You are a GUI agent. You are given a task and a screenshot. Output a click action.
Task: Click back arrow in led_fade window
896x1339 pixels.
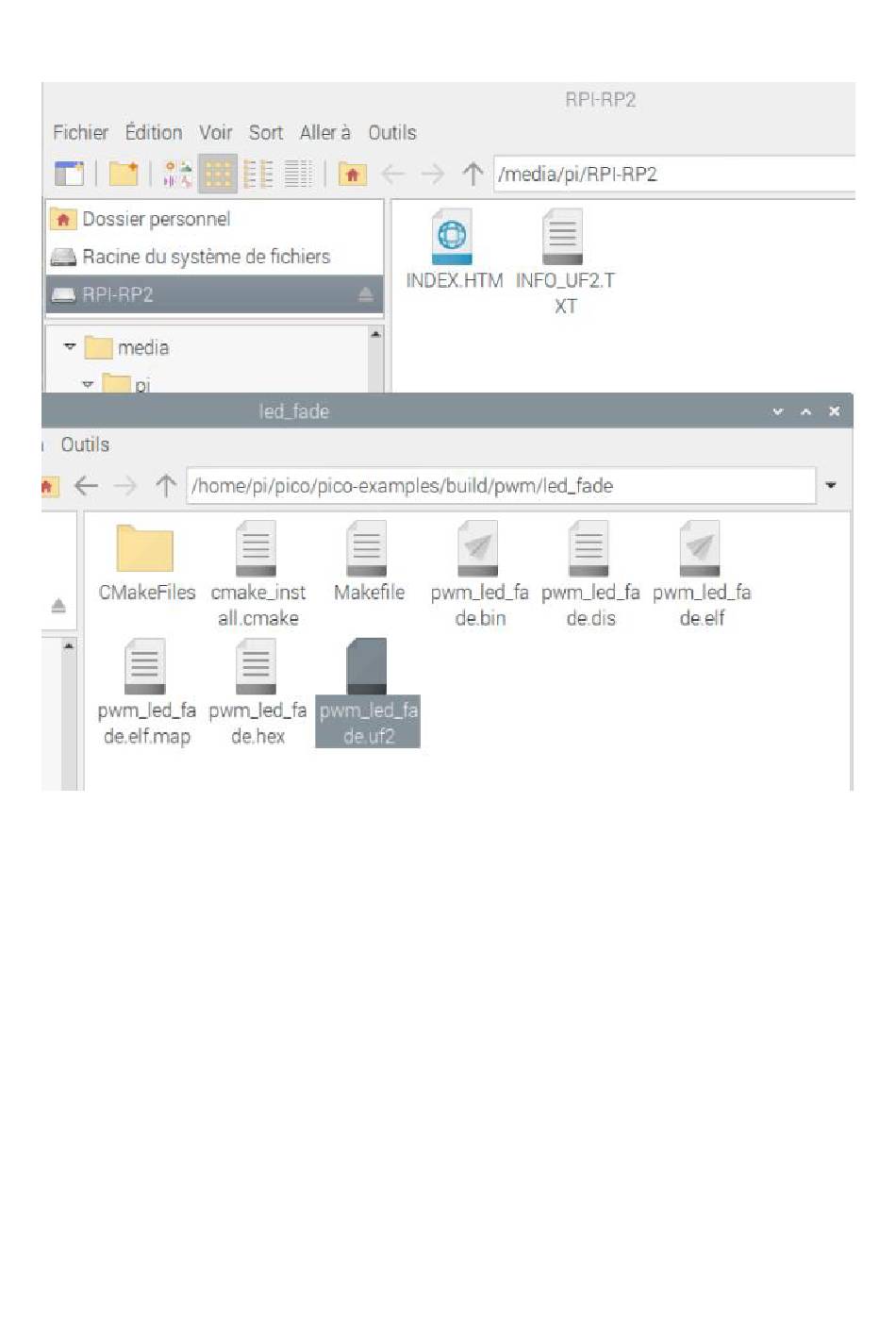[x=86, y=485]
